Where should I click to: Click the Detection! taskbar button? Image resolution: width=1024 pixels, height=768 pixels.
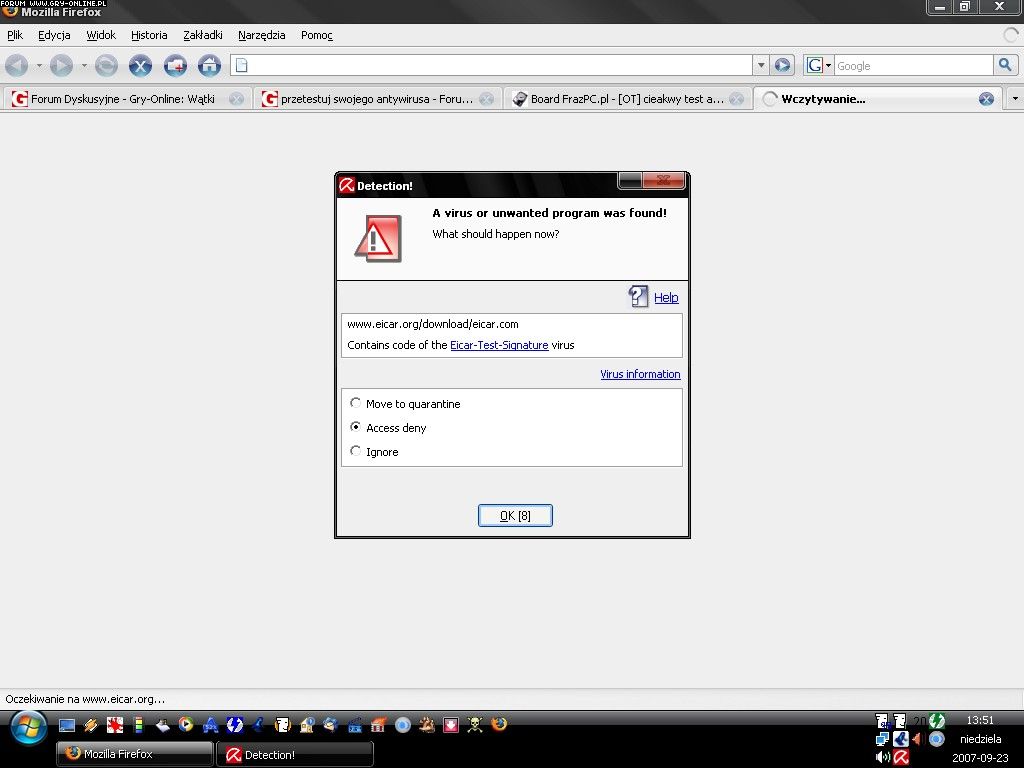click(x=295, y=754)
